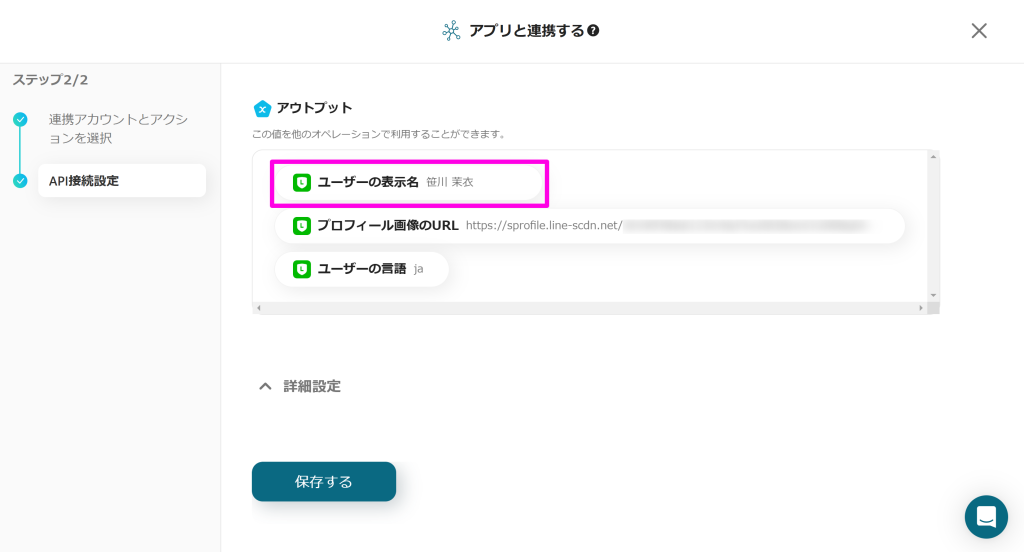Screen dimensions: 1024x552
Task: Click the 詳細設定 section label
Action: point(312,386)
